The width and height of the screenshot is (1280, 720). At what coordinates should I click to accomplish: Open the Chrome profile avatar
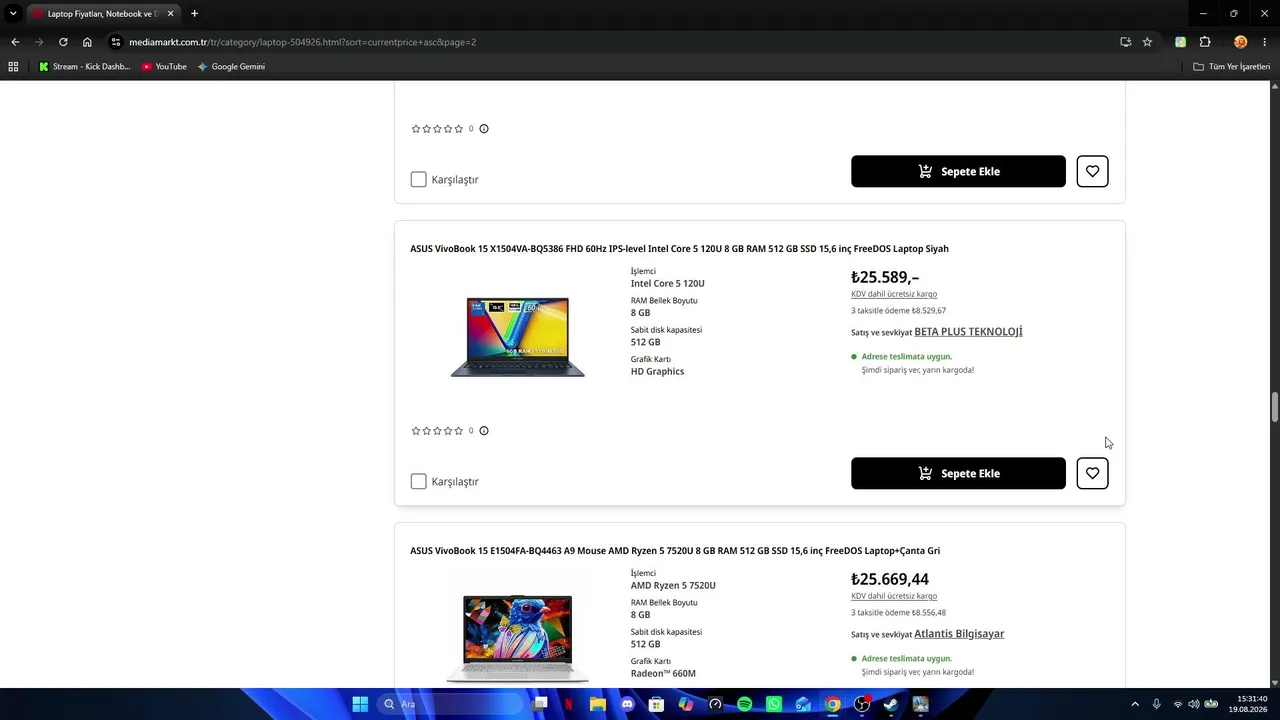click(1241, 42)
